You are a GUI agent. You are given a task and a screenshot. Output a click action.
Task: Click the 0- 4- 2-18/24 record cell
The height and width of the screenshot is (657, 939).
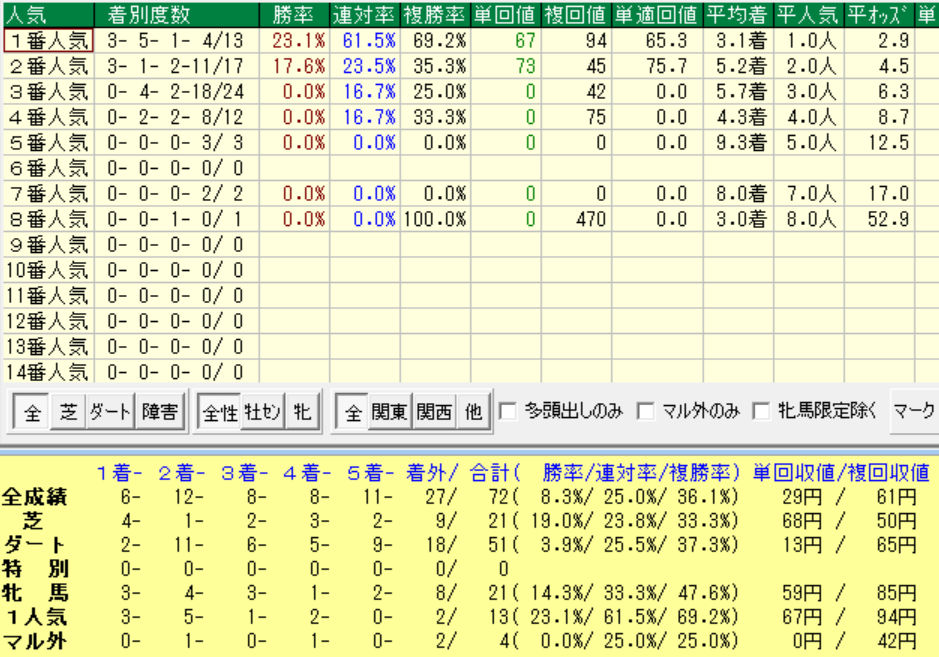point(175,92)
